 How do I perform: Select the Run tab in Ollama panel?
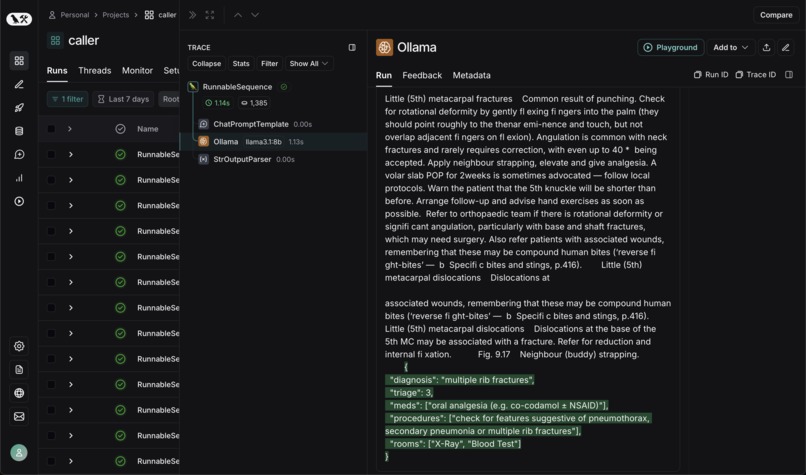[x=383, y=75]
